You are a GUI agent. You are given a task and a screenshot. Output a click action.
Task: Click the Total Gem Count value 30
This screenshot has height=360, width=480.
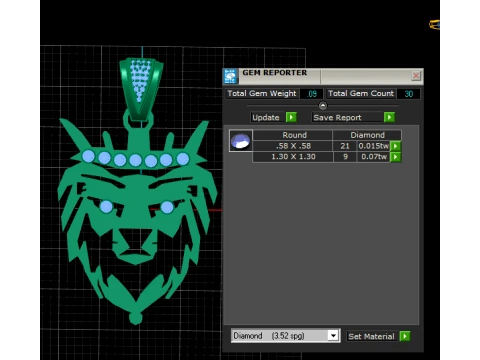point(409,94)
